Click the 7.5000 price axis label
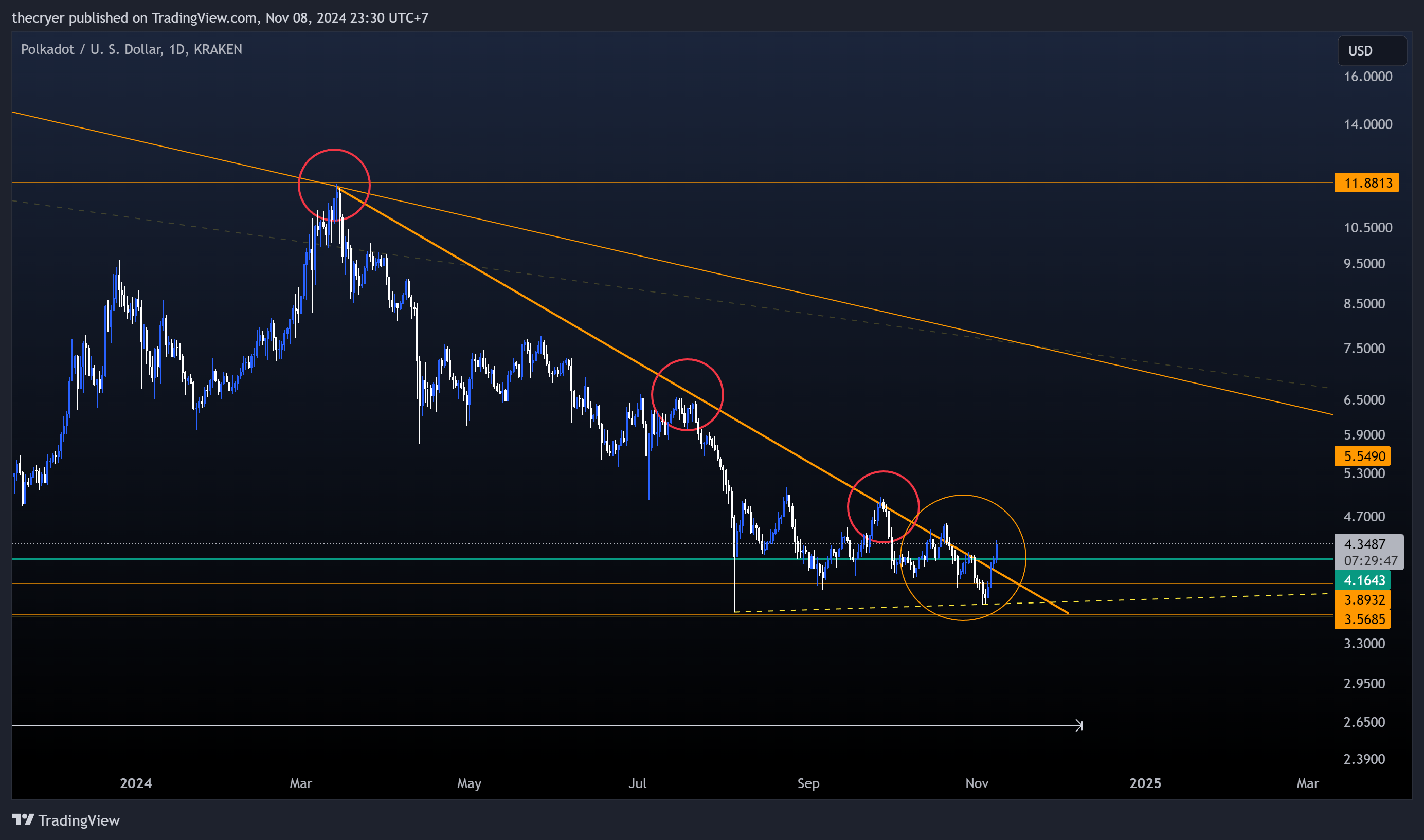Screen dimensions: 1424x840 tap(1364, 348)
